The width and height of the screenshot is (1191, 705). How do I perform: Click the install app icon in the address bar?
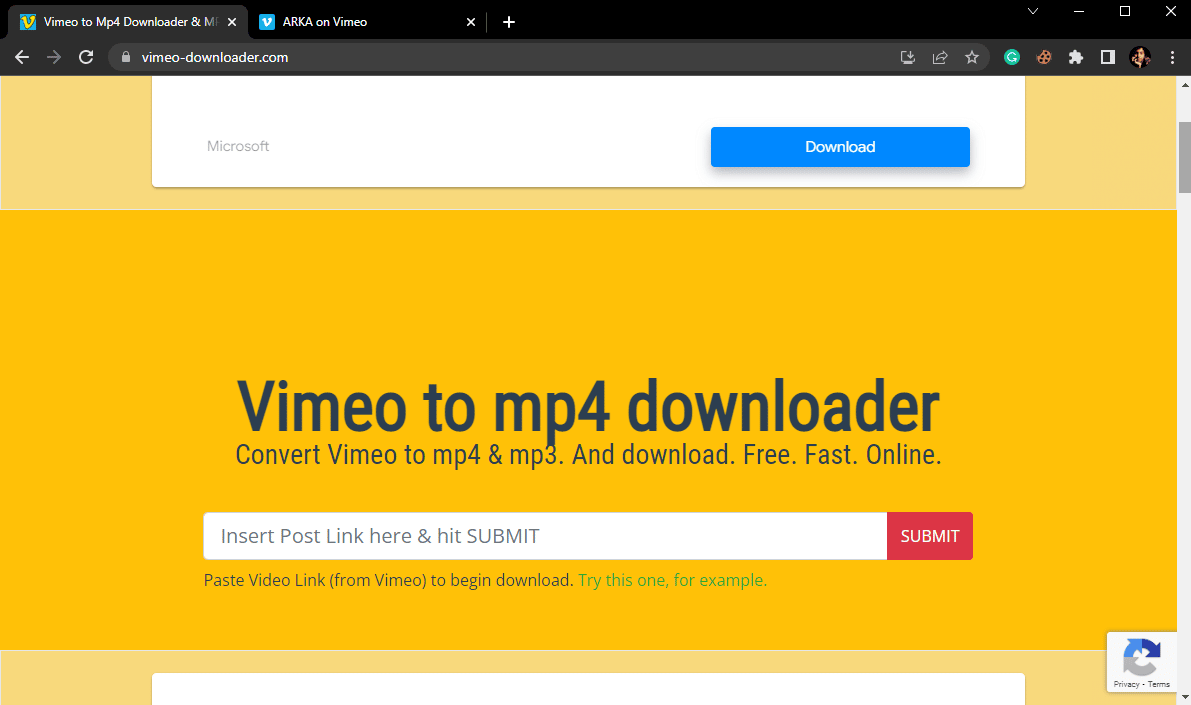pyautogui.click(x=908, y=57)
